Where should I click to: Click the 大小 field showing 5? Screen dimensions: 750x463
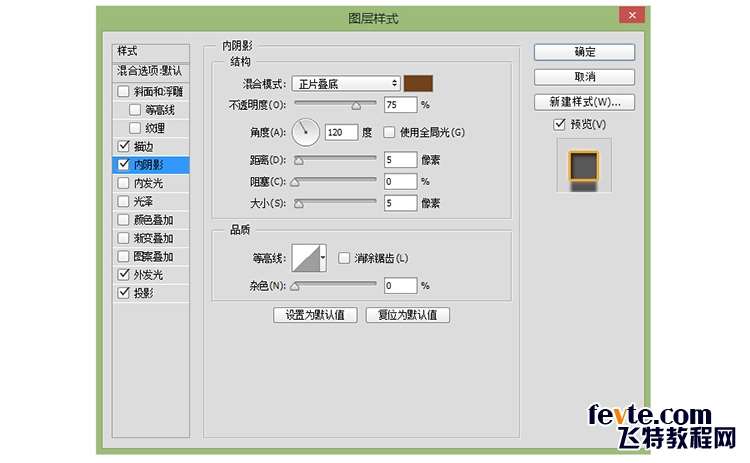tap(400, 203)
